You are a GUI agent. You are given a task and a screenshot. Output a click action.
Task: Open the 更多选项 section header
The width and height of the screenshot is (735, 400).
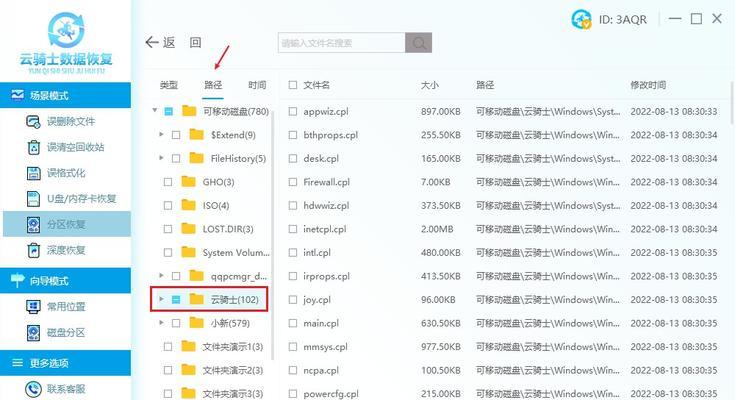(66, 362)
